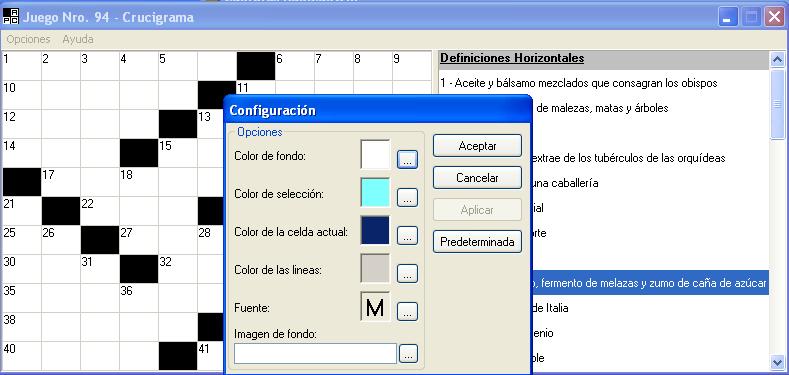Click the dark blue celda actual swatch

(x=375, y=230)
